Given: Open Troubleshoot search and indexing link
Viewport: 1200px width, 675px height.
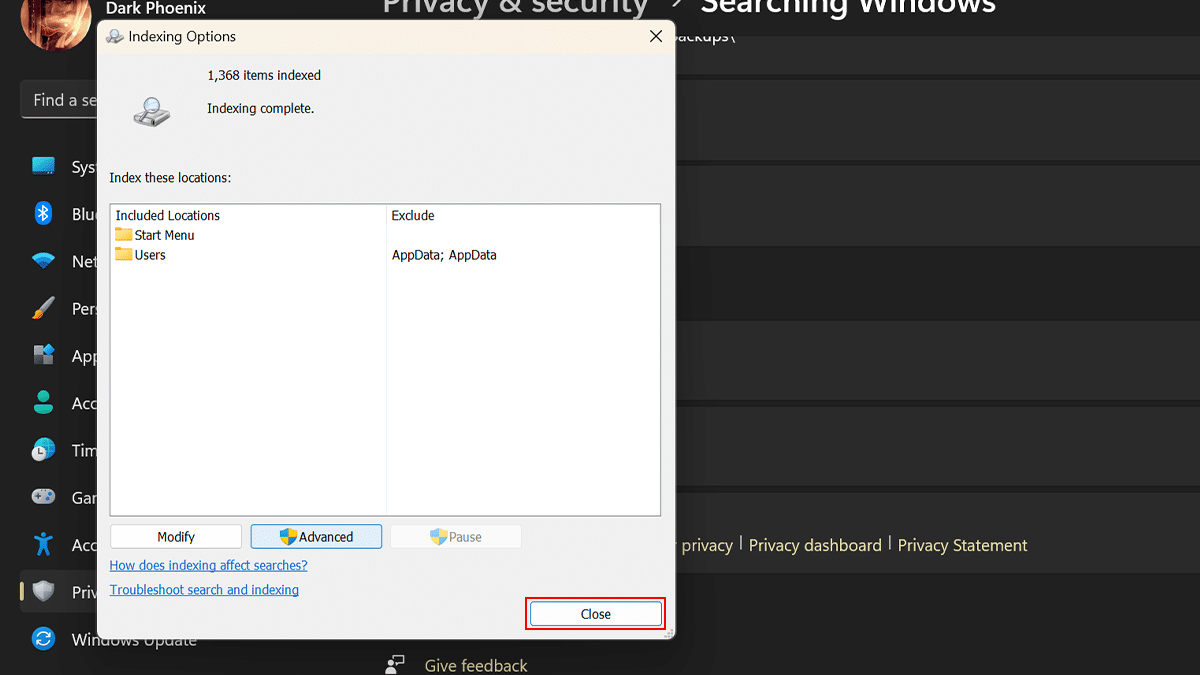Looking at the screenshot, I should tap(204, 590).
